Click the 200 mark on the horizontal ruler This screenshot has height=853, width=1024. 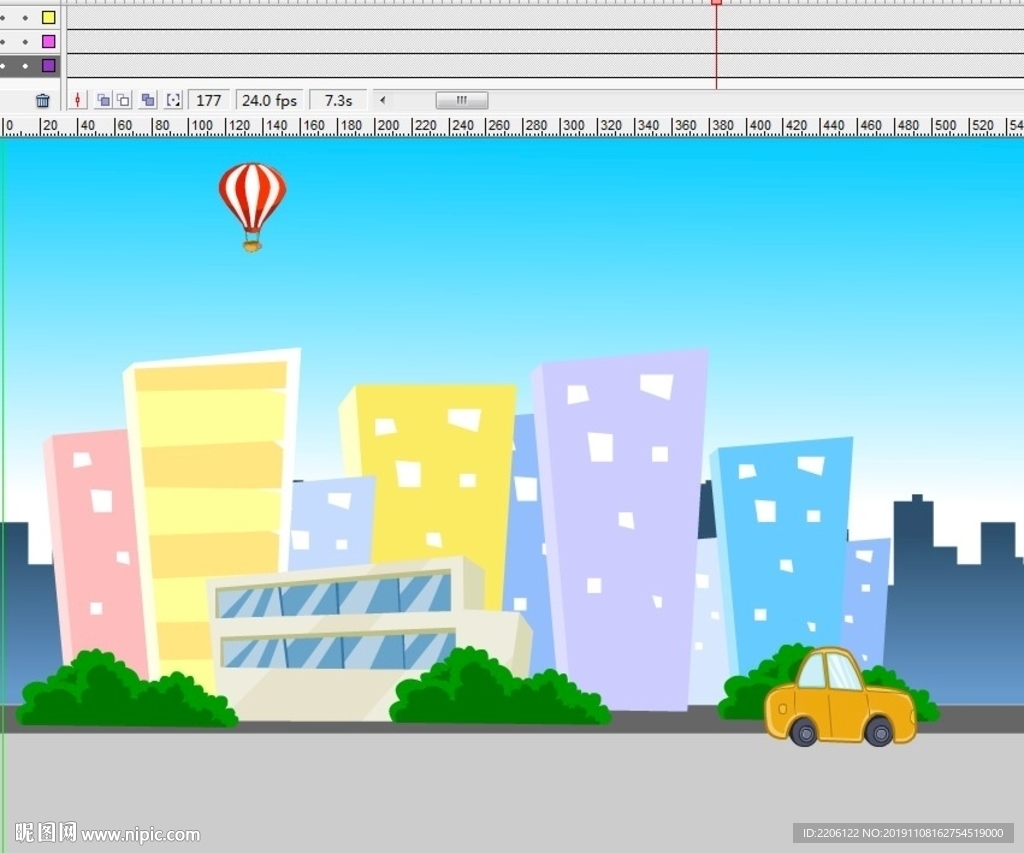pos(388,125)
